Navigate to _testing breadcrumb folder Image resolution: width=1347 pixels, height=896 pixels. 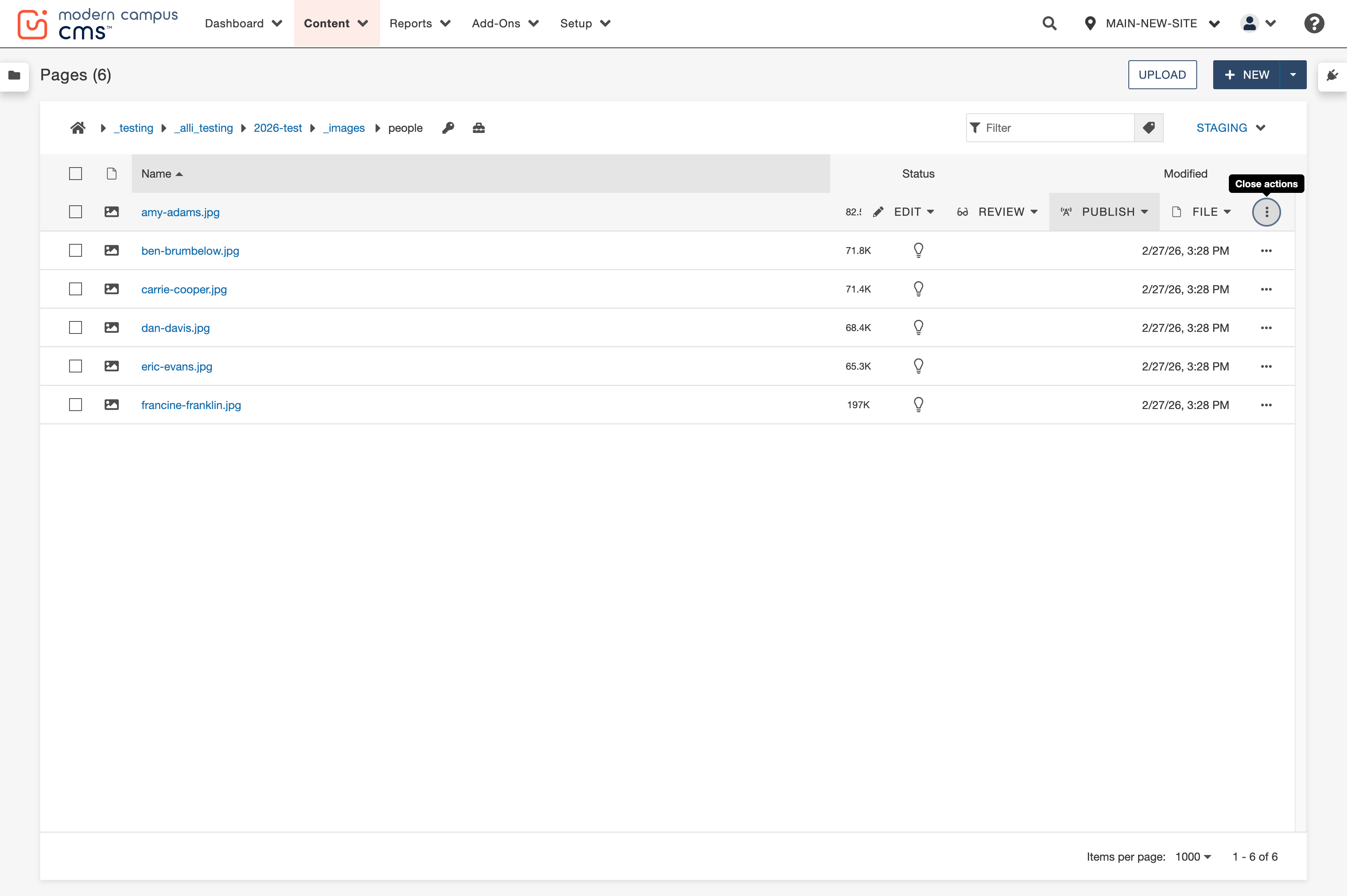(x=134, y=128)
